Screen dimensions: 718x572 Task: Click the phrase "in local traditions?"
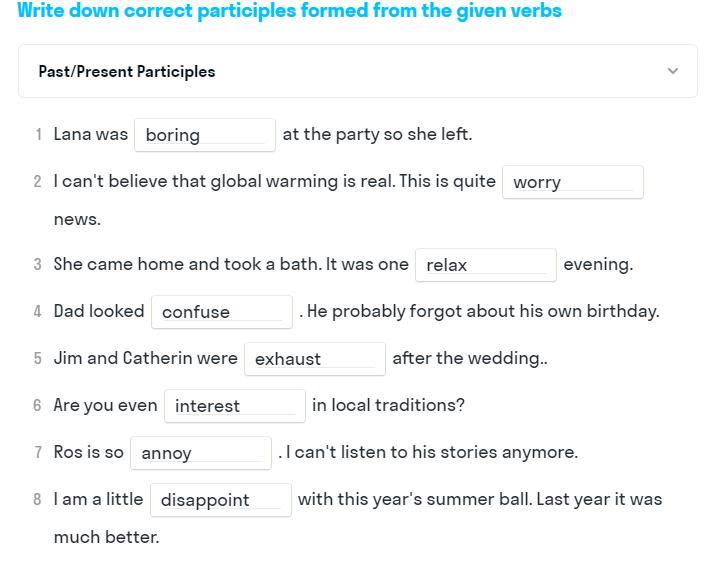[x=388, y=405]
